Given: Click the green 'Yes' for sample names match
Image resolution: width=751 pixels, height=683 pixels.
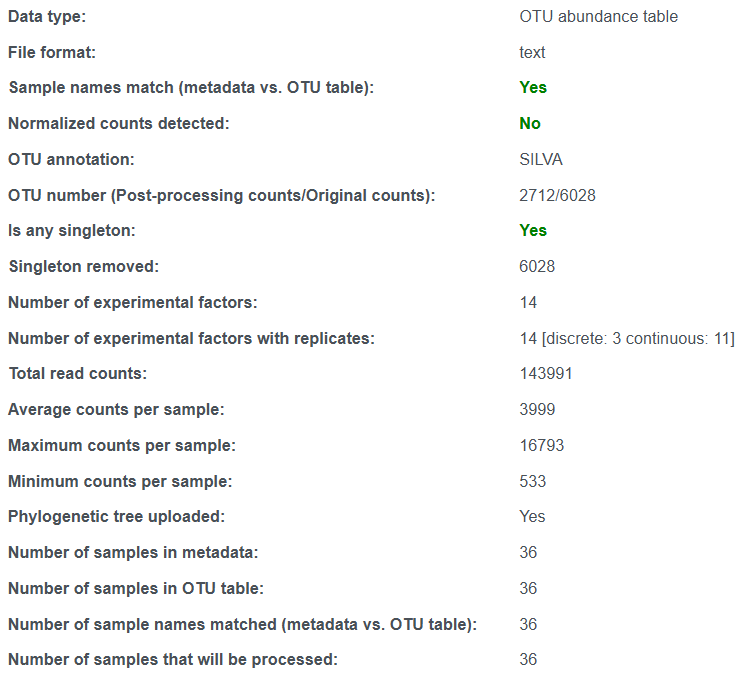Looking at the screenshot, I should click(533, 88).
